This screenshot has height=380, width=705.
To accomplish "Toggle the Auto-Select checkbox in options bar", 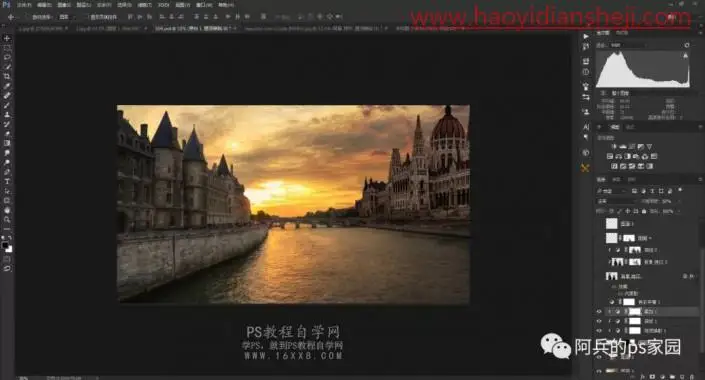I will tap(27, 17).
